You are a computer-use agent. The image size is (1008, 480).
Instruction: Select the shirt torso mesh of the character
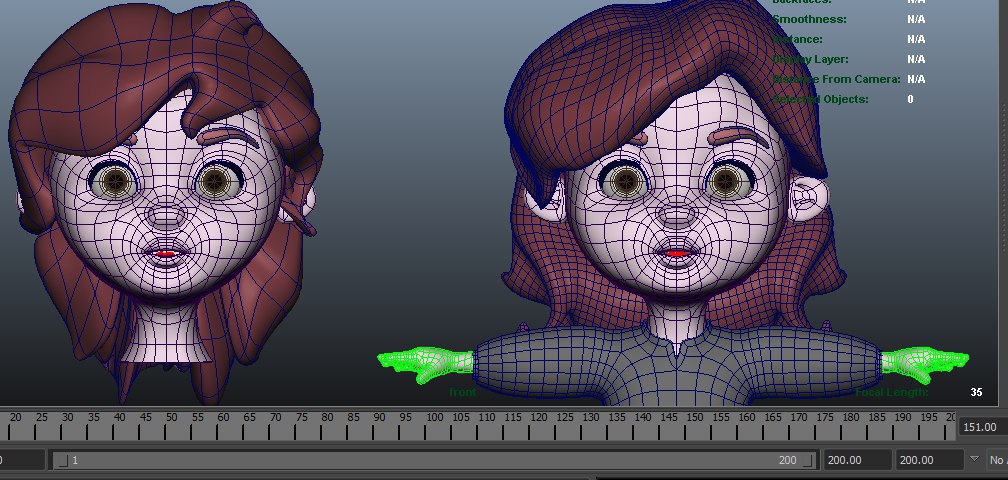pyautogui.click(x=680, y=368)
